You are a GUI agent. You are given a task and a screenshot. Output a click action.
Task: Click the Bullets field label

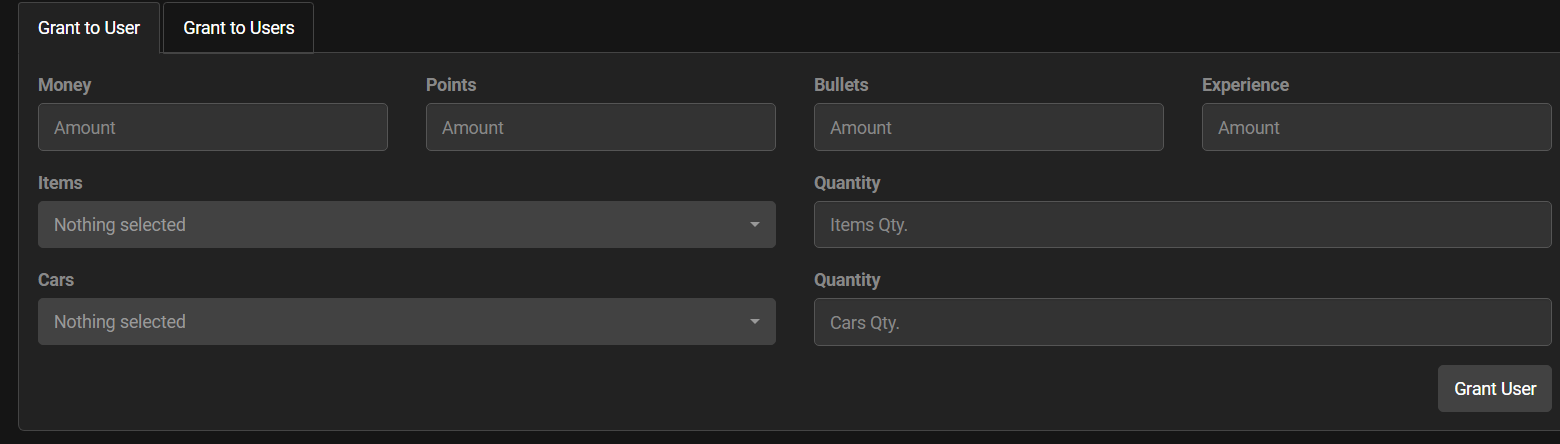click(841, 85)
